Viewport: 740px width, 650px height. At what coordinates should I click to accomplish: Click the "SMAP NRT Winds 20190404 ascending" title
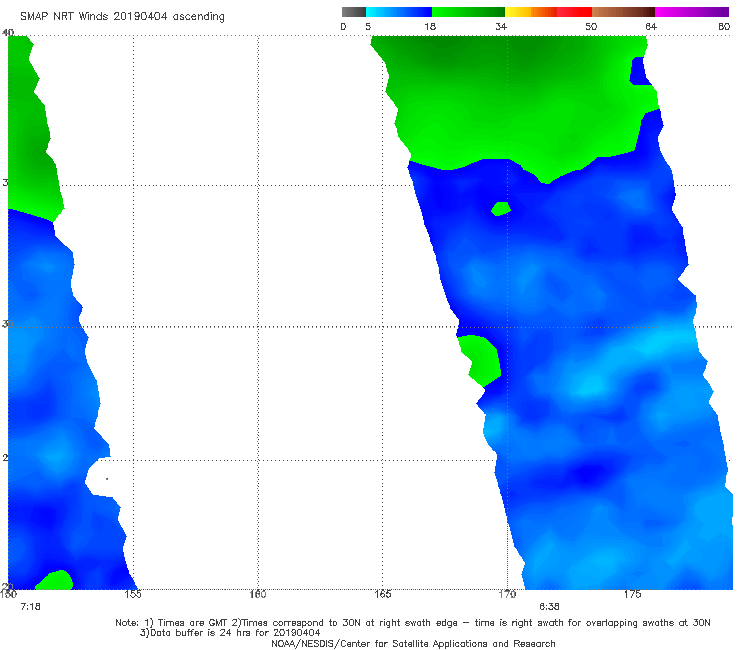(122, 17)
